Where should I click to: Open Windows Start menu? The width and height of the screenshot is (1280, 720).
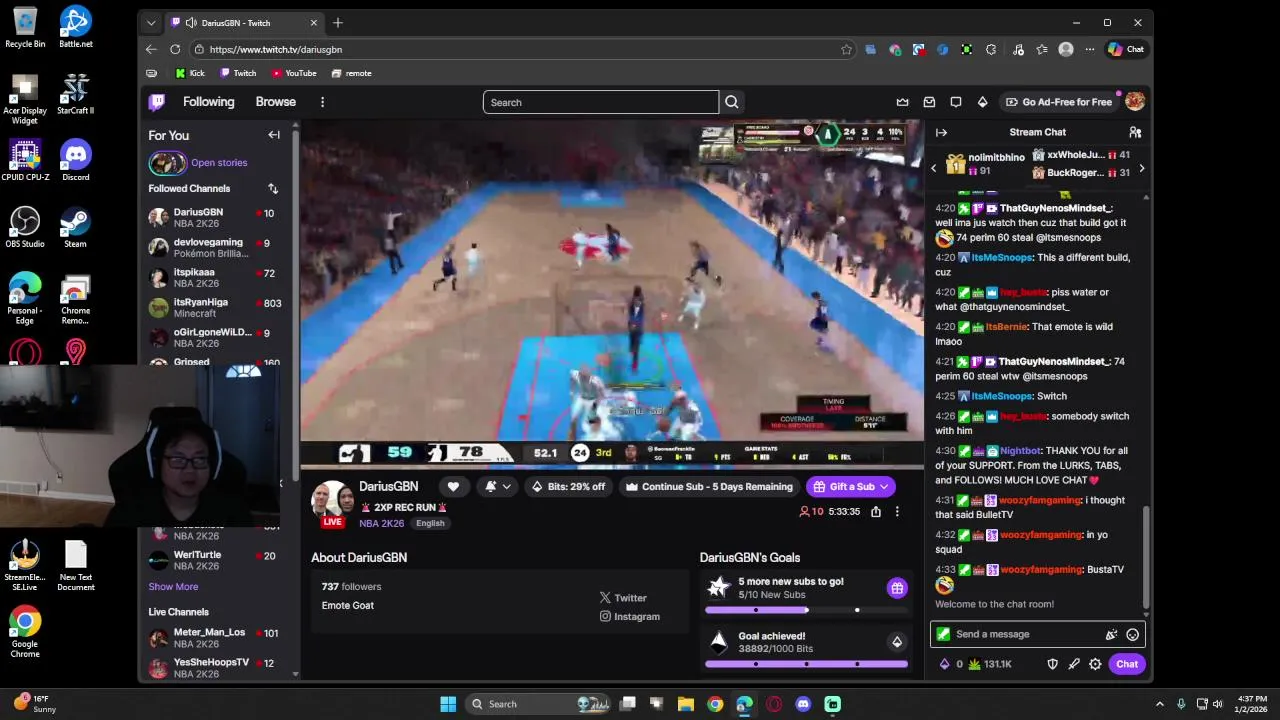448,704
